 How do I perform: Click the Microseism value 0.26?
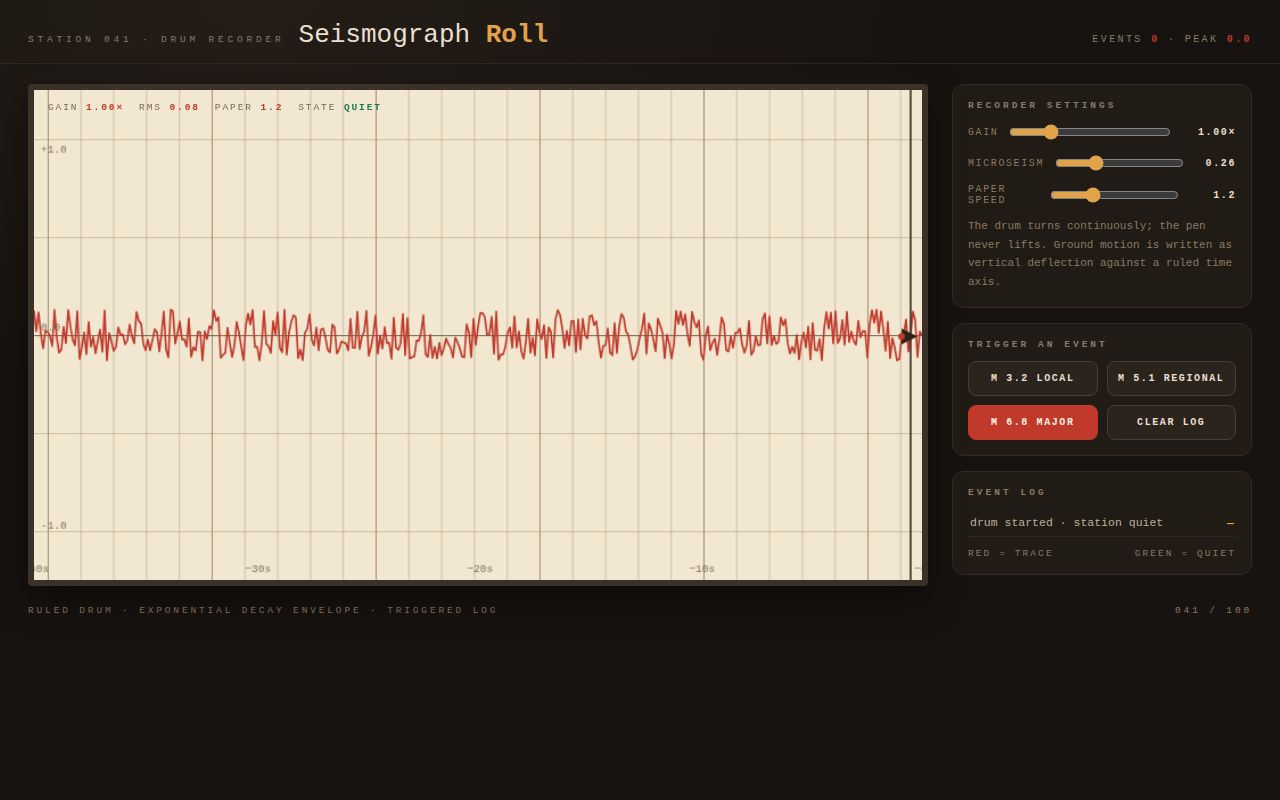point(1220,163)
